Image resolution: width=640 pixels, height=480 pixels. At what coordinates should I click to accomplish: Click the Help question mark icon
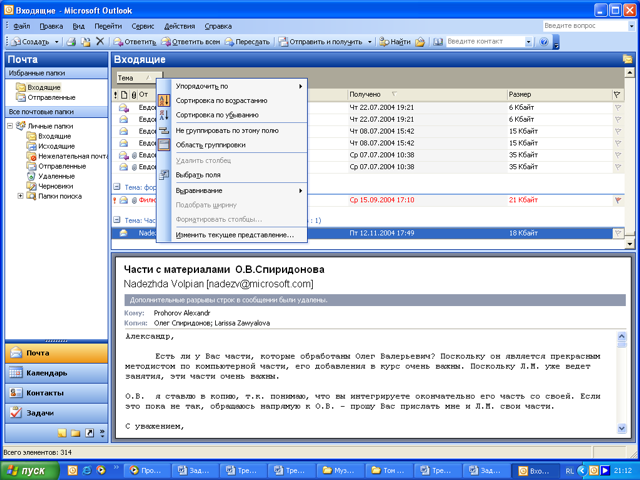click(543, 42)
